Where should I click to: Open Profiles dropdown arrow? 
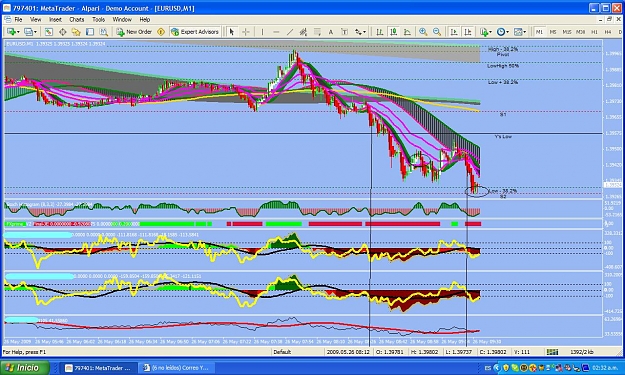(35, 32)
